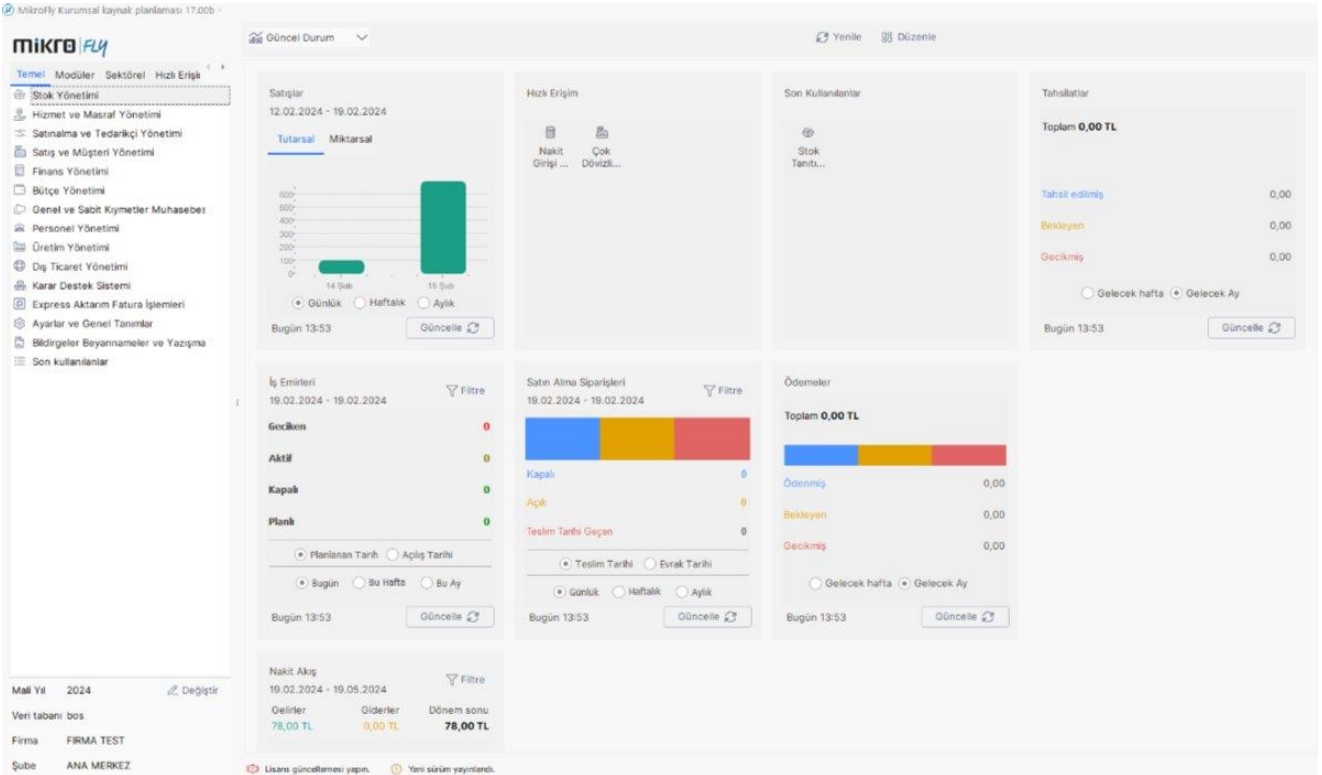Image resolution: width=1322 pixels, height=775 pixels.
Task: Click the MikroFly logo
Action: point(60,48)
